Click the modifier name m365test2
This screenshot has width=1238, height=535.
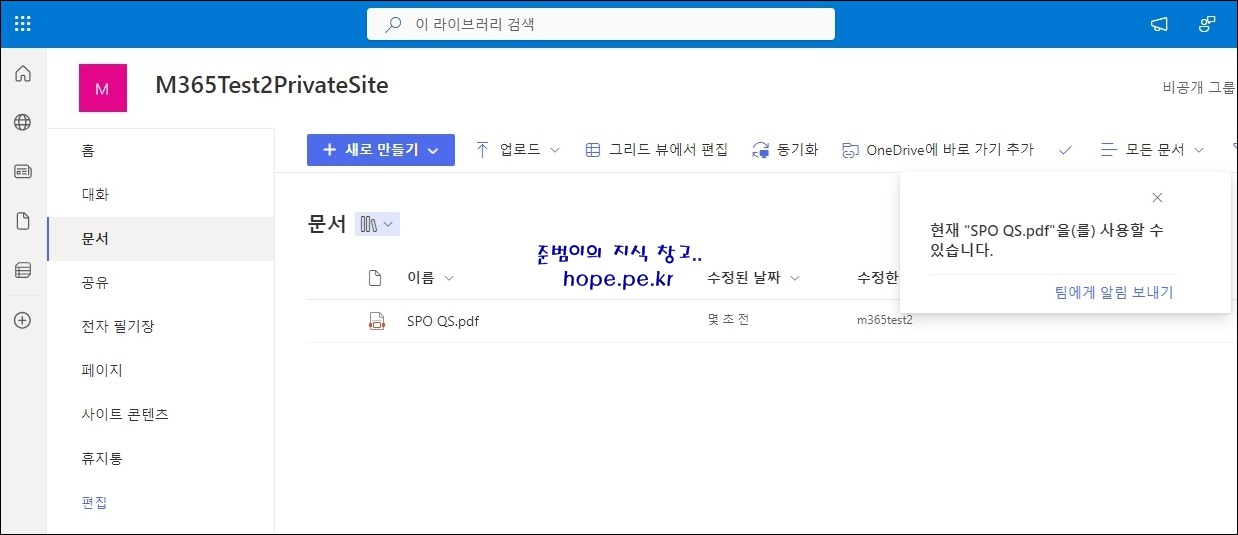pyautogui.click(x=885, y=320)
